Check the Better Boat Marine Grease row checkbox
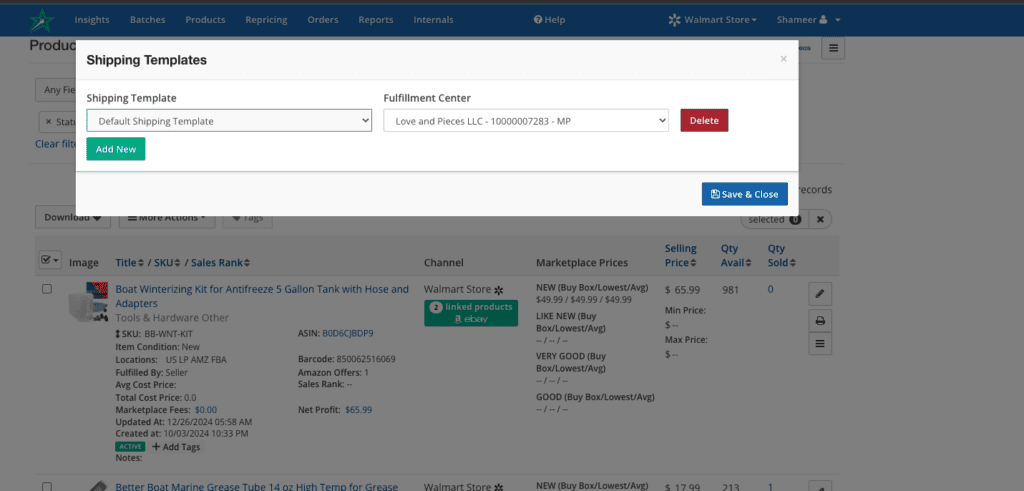The image size is (1024, 491). [x=47, y=486]
